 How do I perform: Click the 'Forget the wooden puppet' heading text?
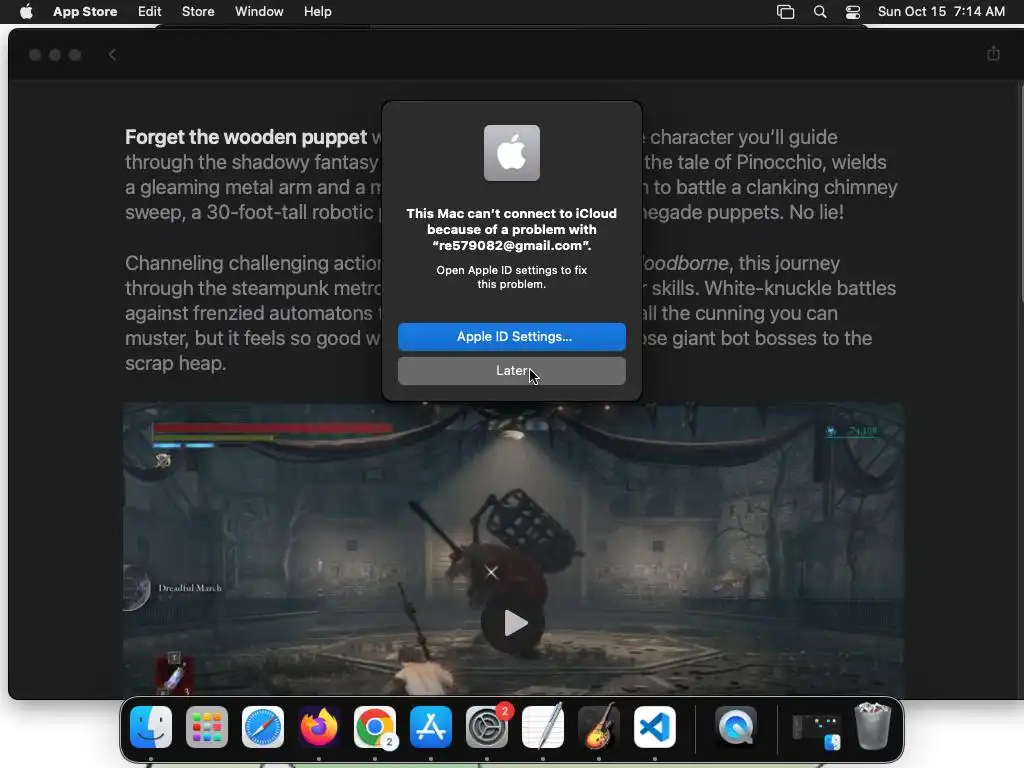(x=246, y=137)
